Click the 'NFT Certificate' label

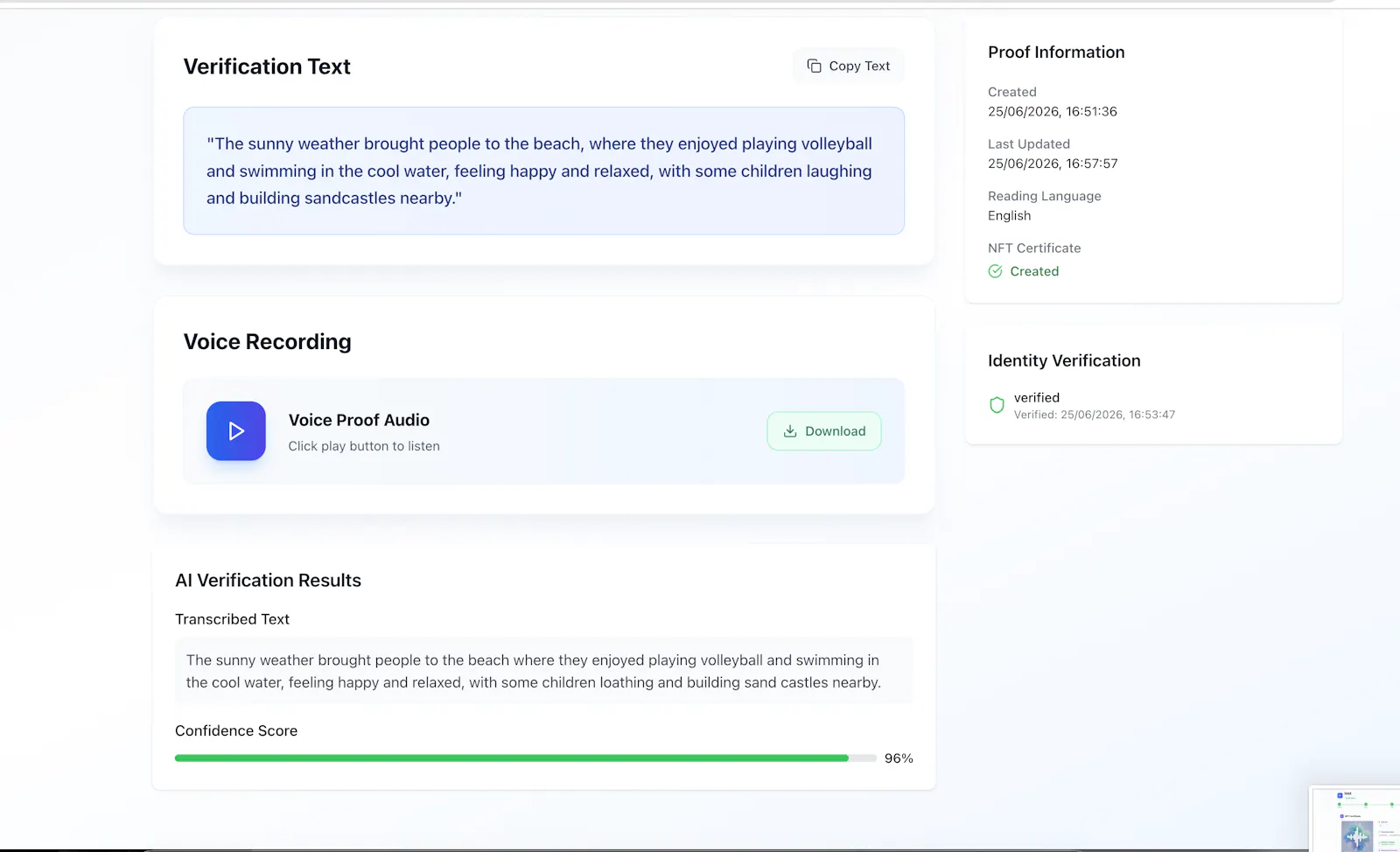click(1034, 248)
